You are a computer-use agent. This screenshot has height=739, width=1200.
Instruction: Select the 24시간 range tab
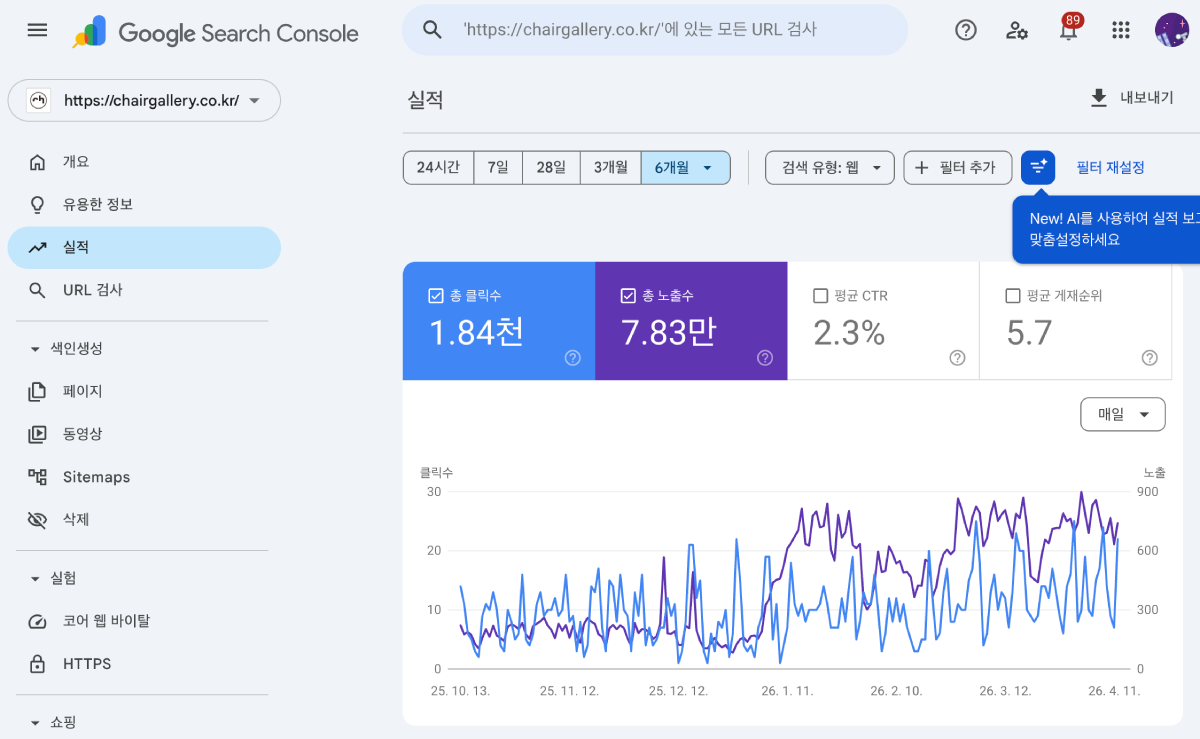tap(438, 167)
